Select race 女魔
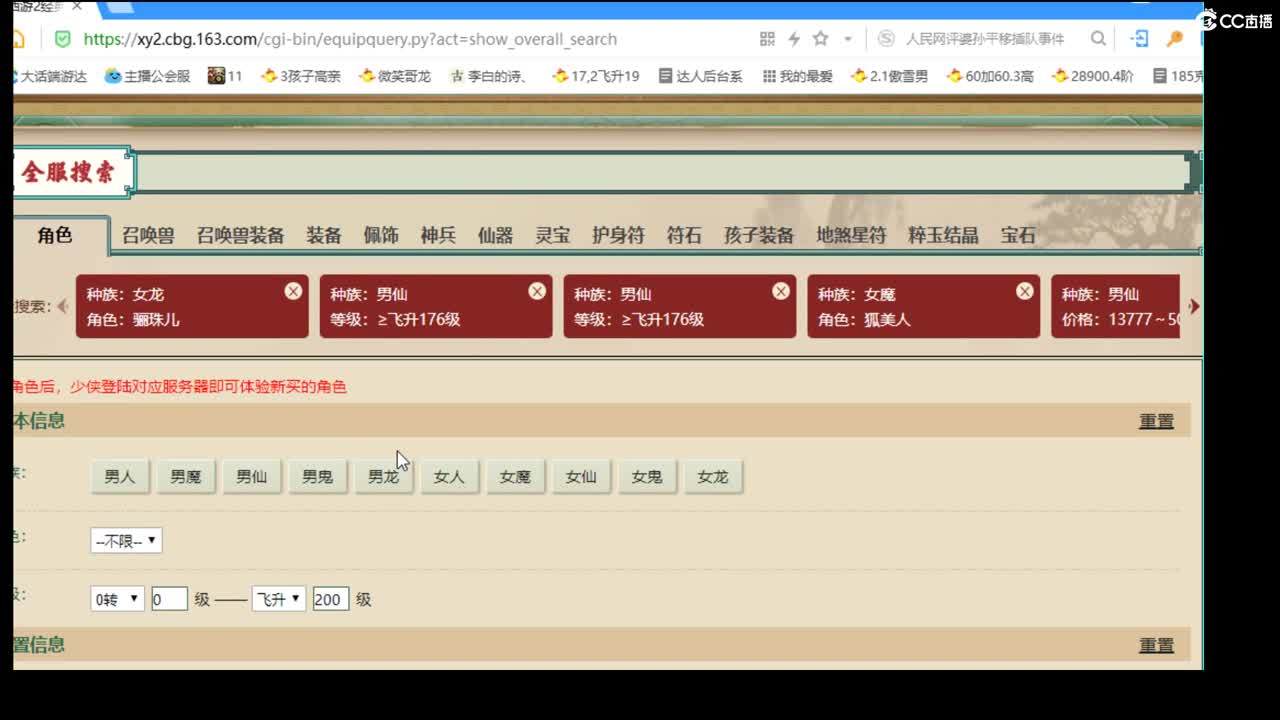 tap(516, 477)
